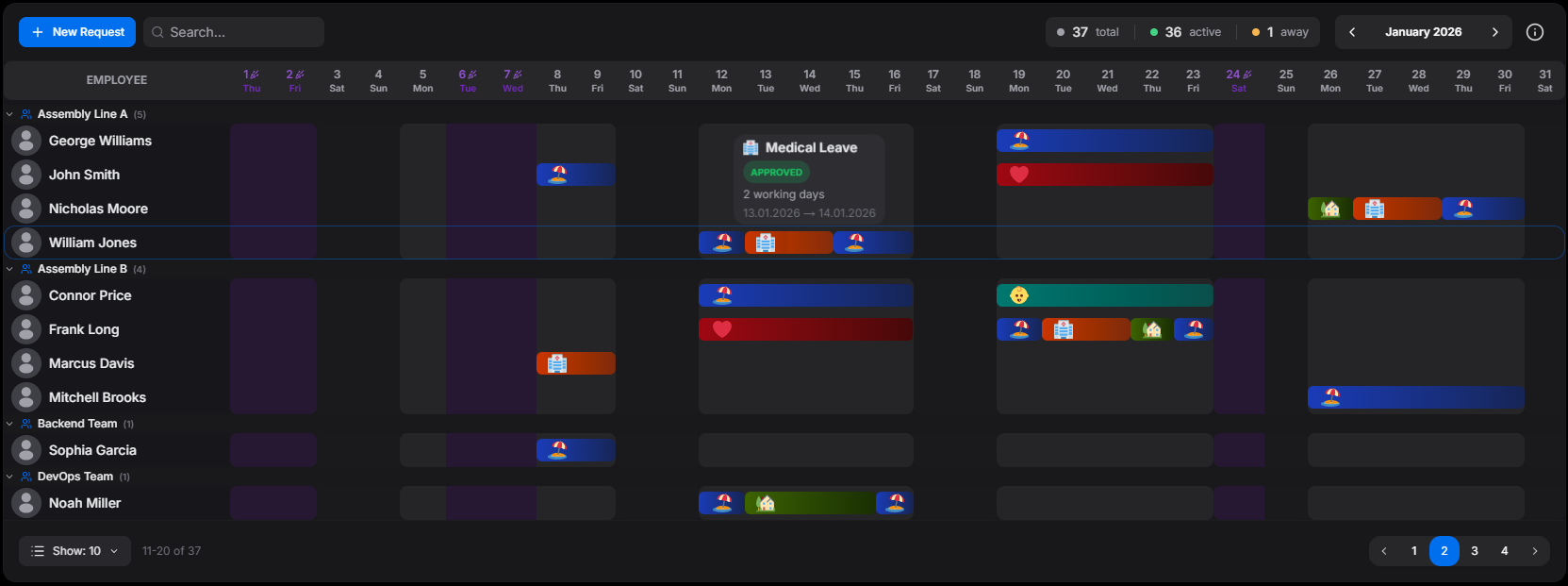Click Noah Miller's green home-office bar
The height and width of the screenshot is (586, 1568).
click(x=809, y=503)
